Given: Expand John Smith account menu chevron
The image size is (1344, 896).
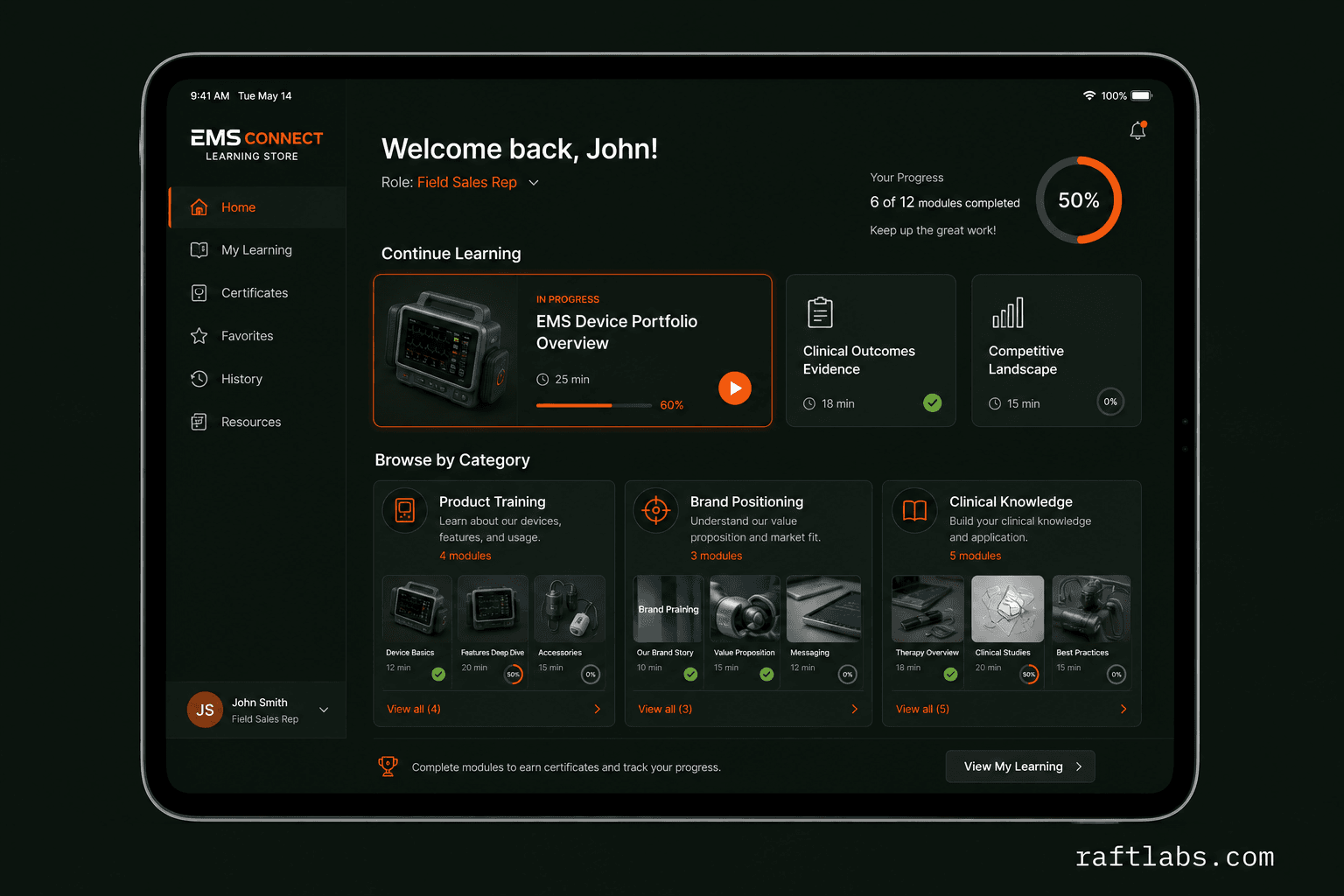Looking at the screenshot, I should pos(324,710).
